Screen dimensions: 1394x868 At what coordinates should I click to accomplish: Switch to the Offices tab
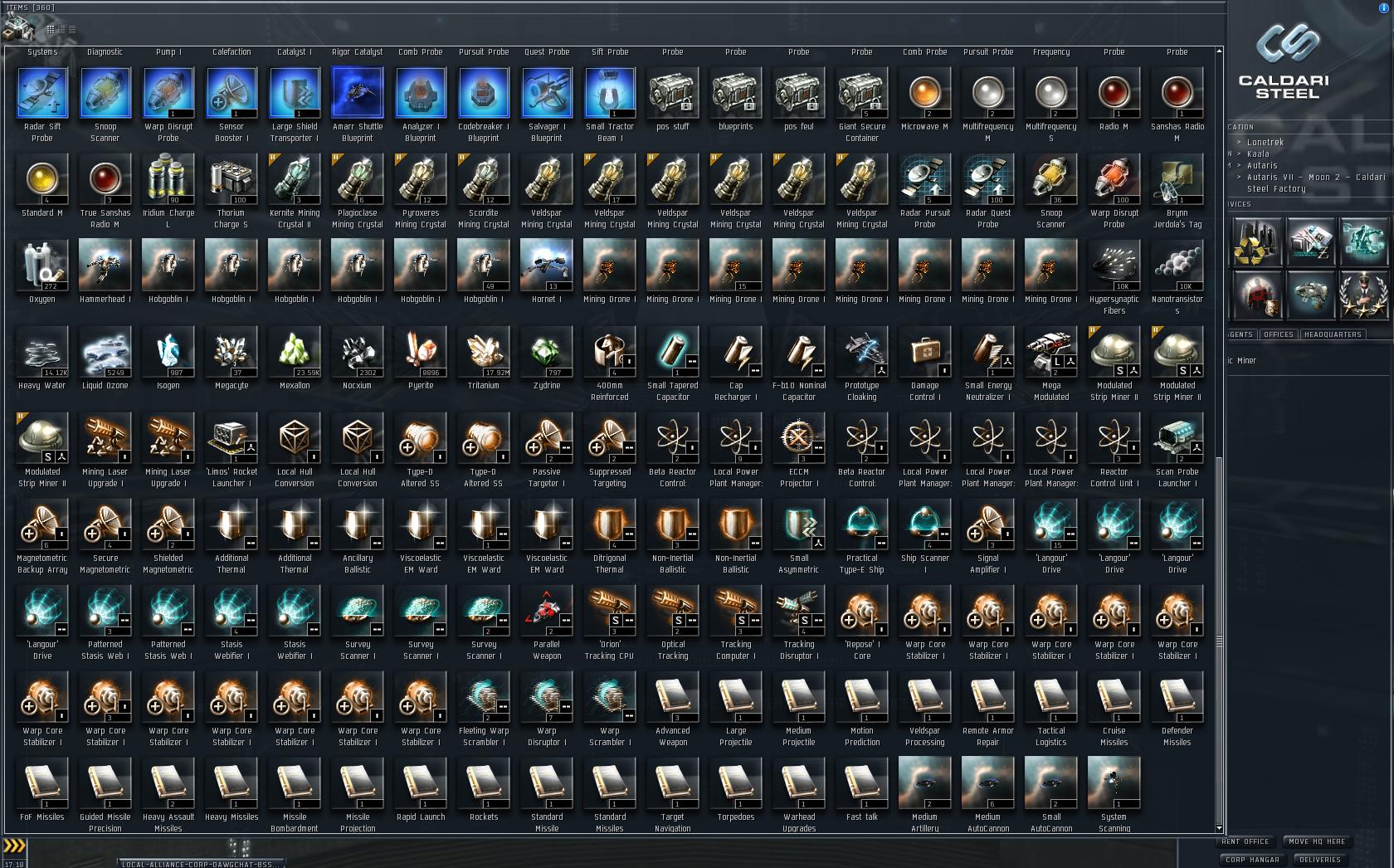[1279, 334]
